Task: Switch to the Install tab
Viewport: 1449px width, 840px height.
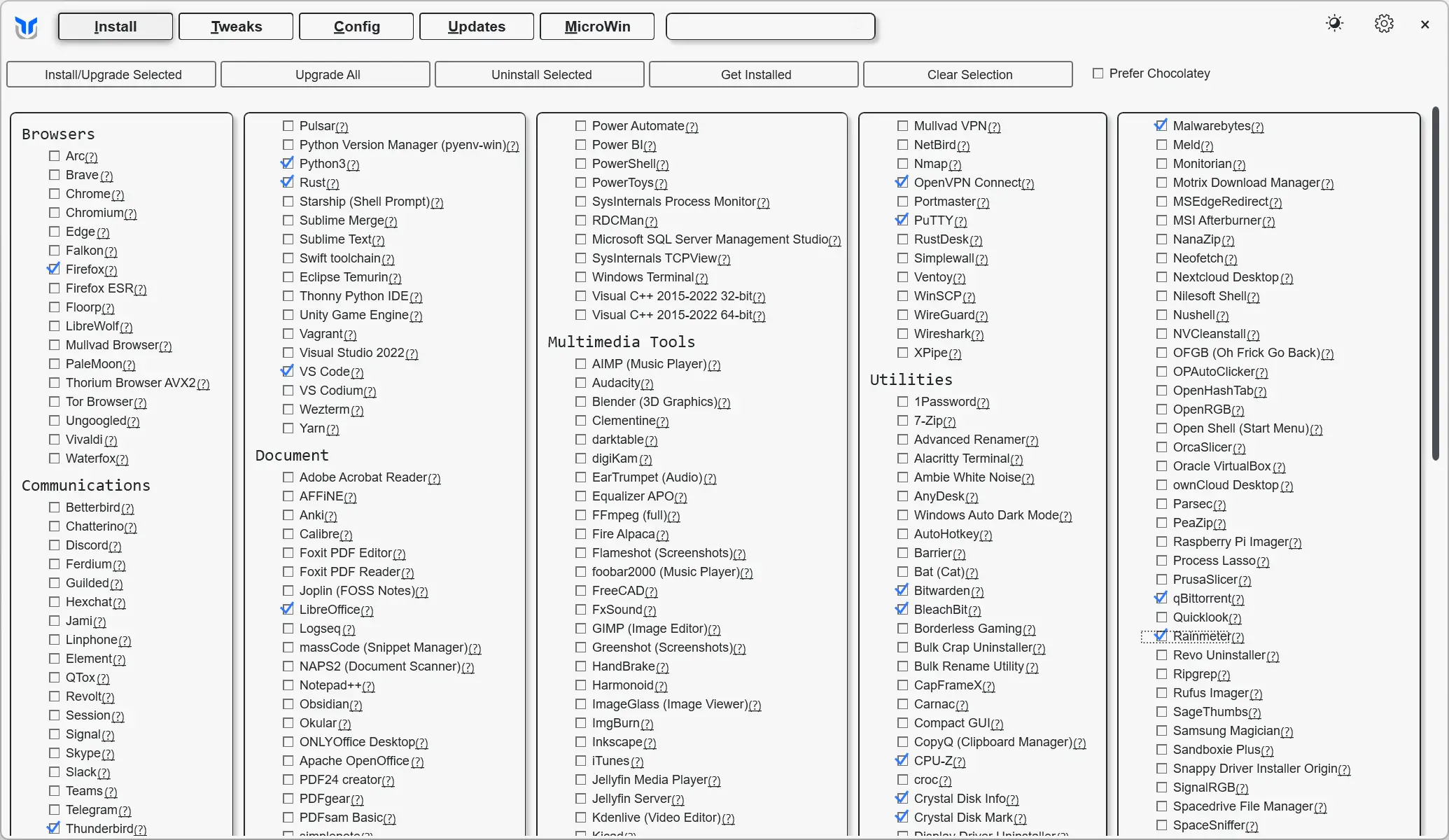Action: pyautogui.click(x=115, y=27)
